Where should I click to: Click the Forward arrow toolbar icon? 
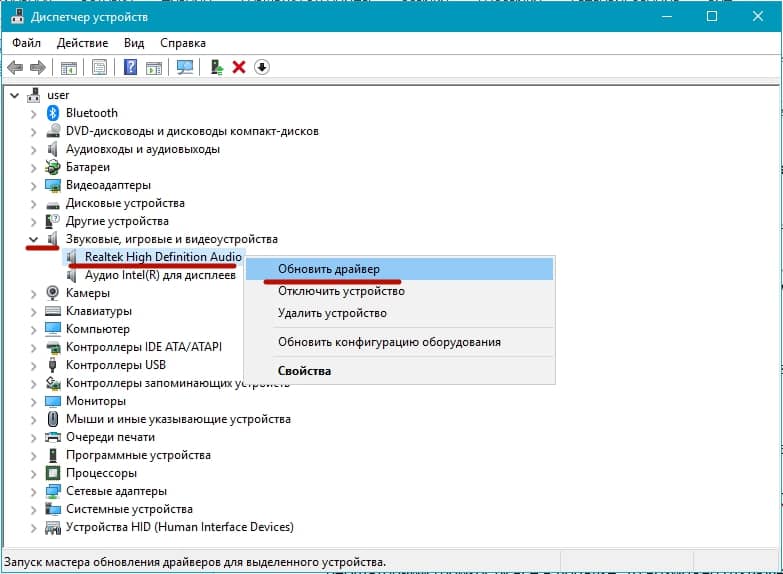[38, 67]
